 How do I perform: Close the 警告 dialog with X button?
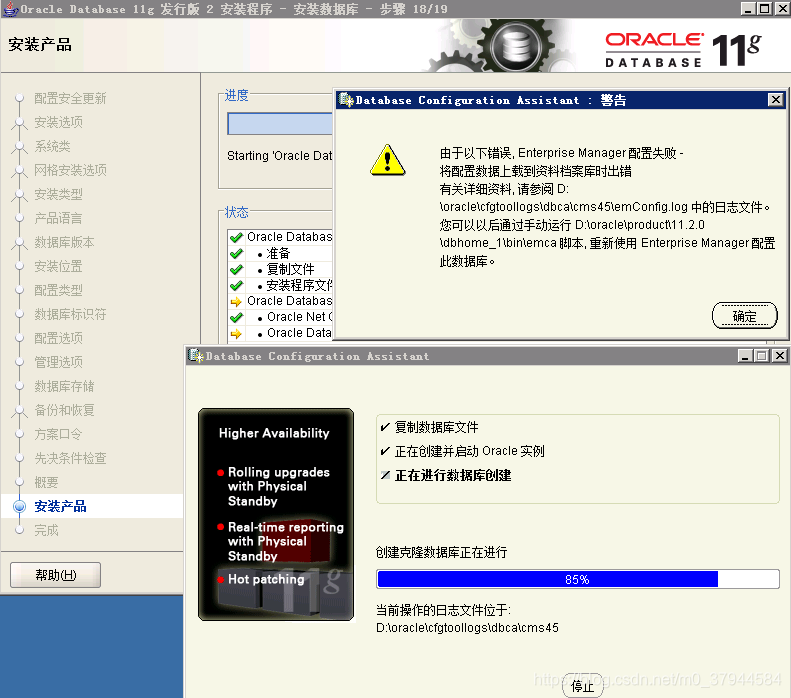pos(775,100)
